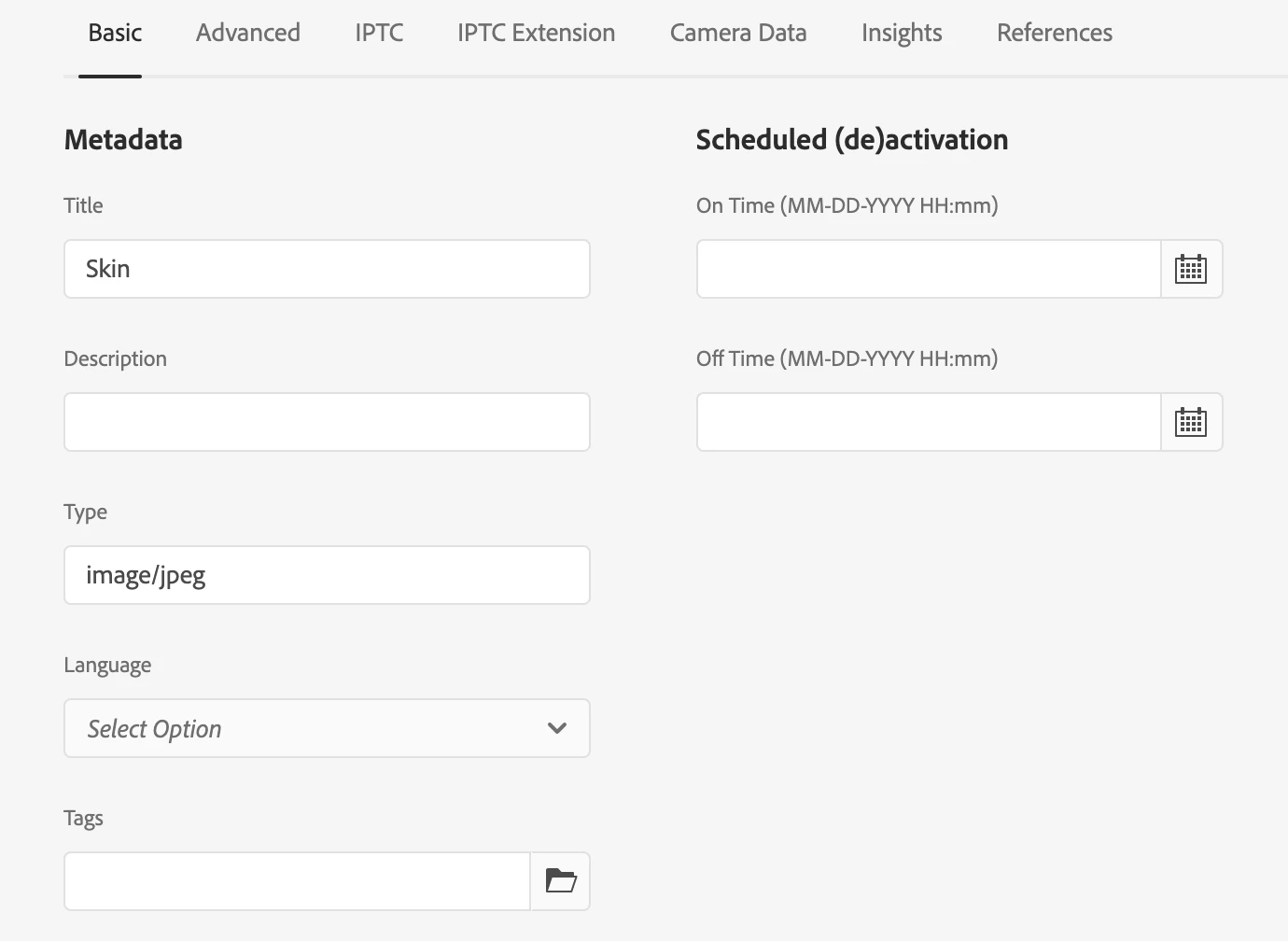Switch to the Basic tab
The height and width of the screenshot is (941, 1288).
click(115, 33)
